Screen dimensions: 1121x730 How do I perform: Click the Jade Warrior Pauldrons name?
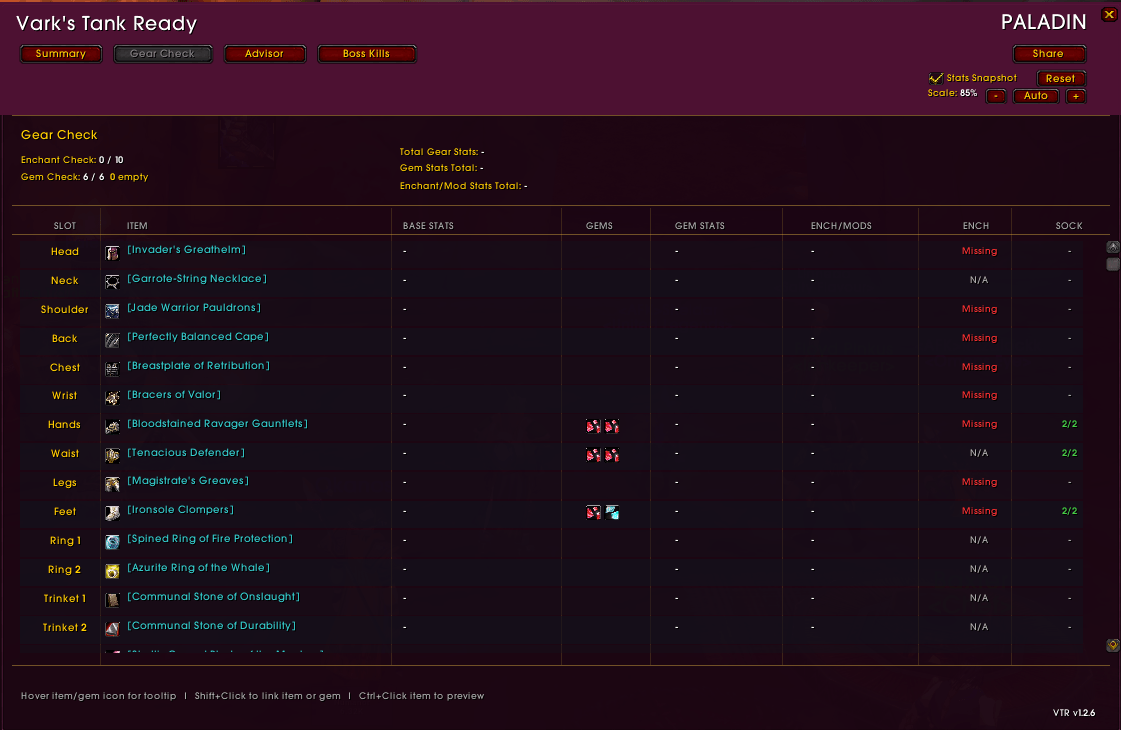(x=194, y=307)
